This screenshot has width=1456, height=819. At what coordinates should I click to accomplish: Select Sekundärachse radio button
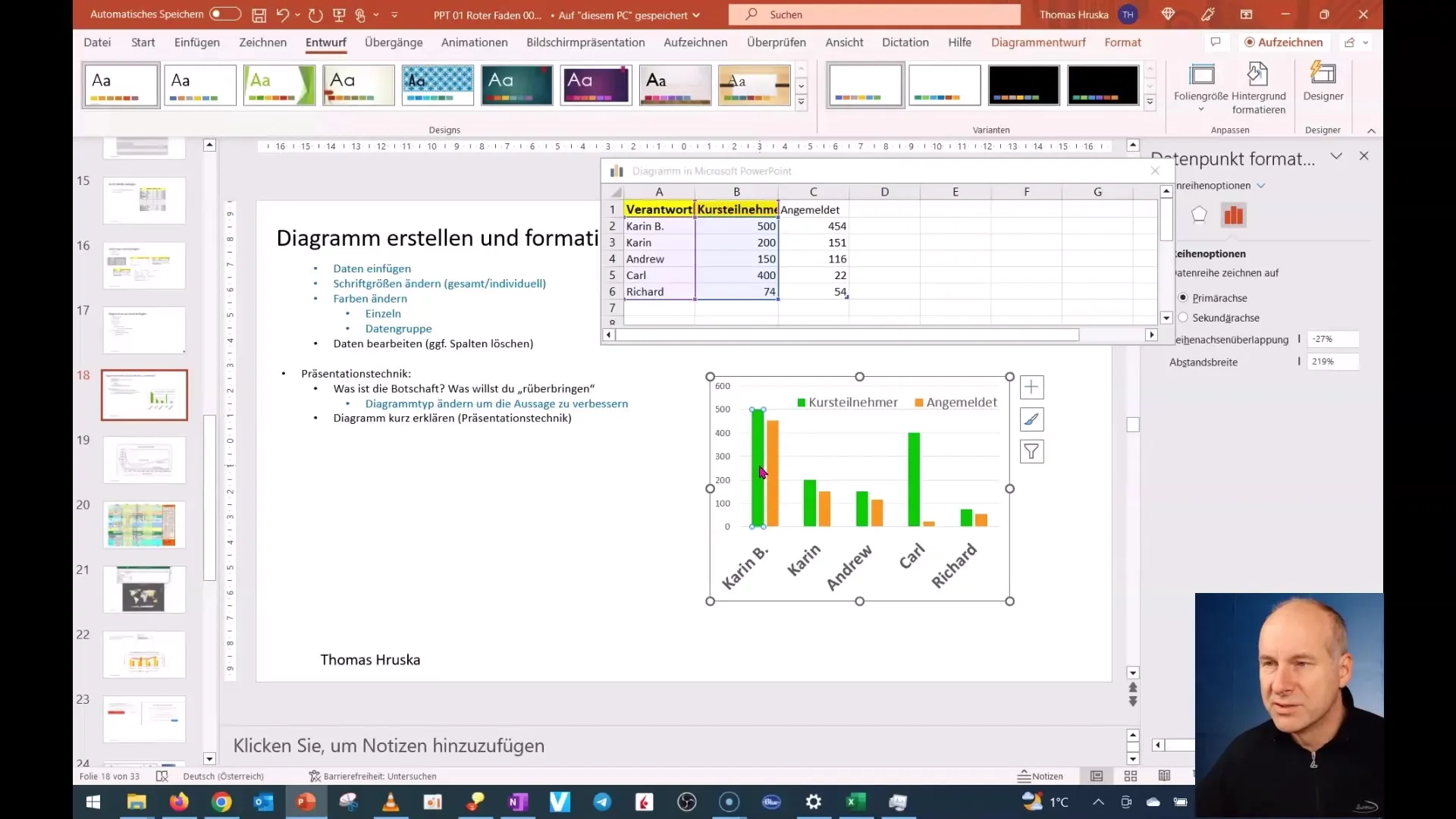pyautogui.click(x=1183, y=317)
